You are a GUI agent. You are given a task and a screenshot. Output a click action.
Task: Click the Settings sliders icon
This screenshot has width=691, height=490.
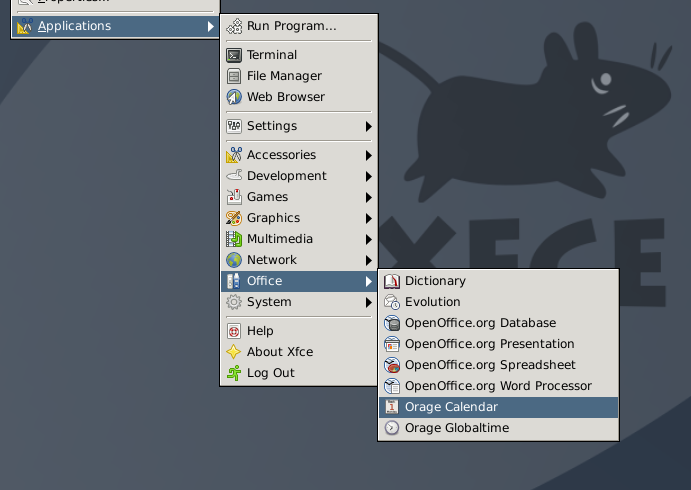(x=234, y=126)
